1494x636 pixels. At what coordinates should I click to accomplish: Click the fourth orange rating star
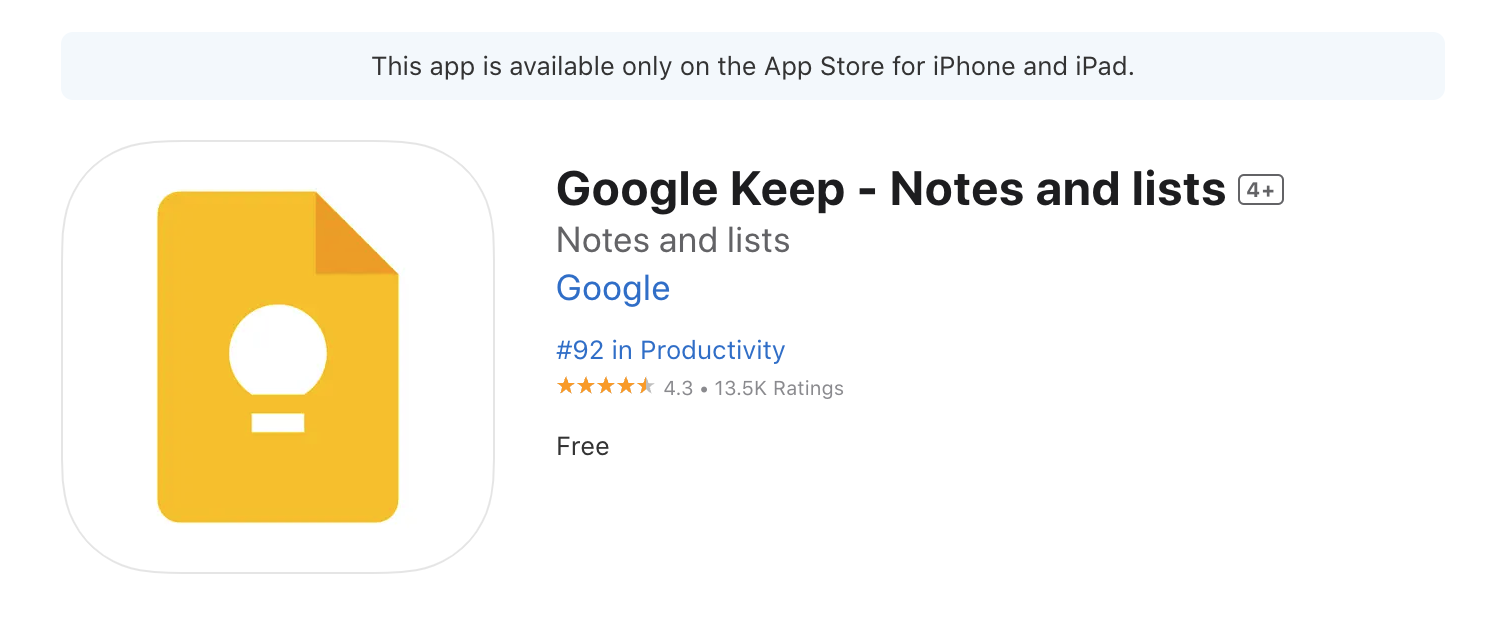[626, 387]
